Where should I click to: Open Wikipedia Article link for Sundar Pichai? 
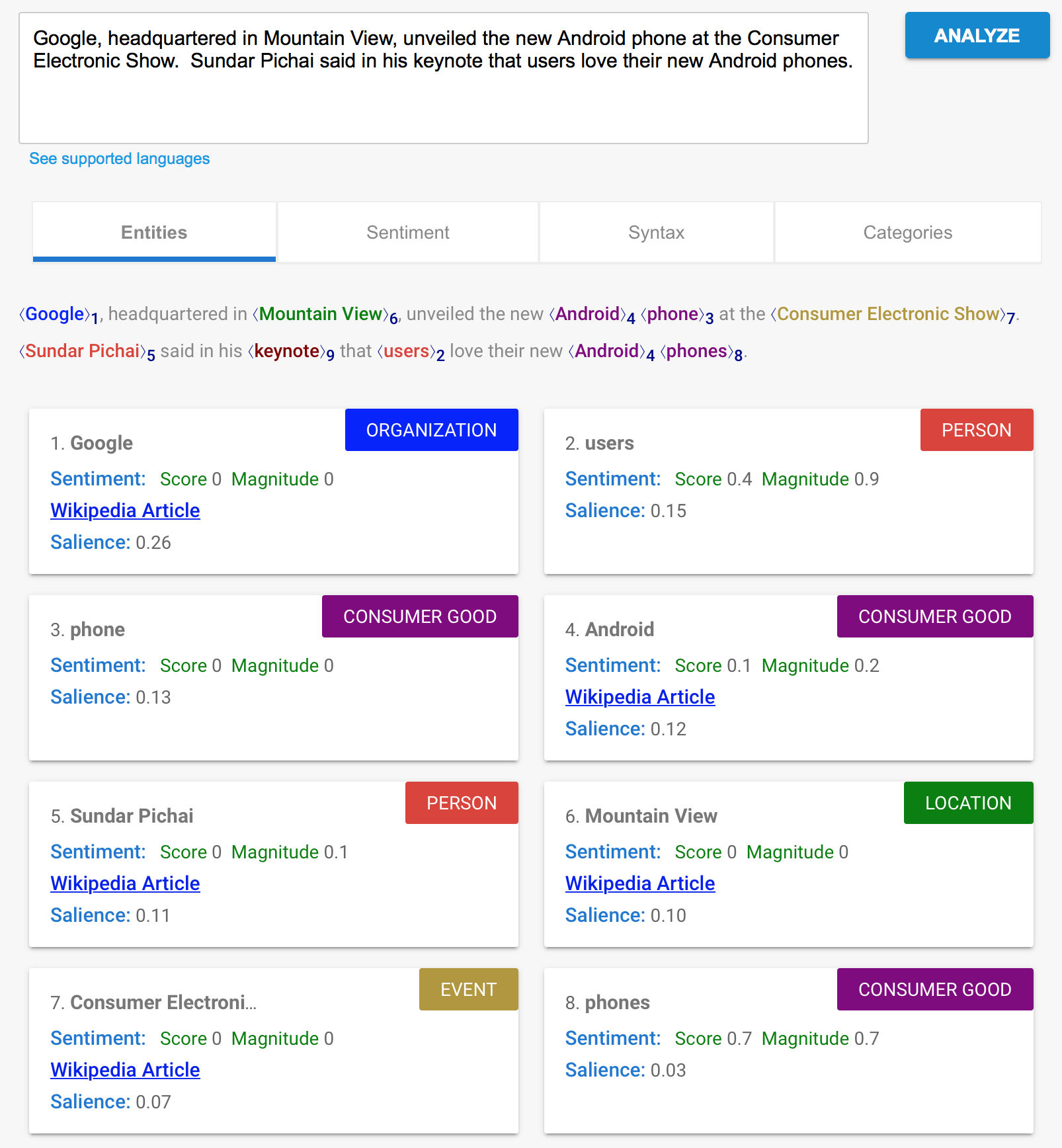point(125,883)
